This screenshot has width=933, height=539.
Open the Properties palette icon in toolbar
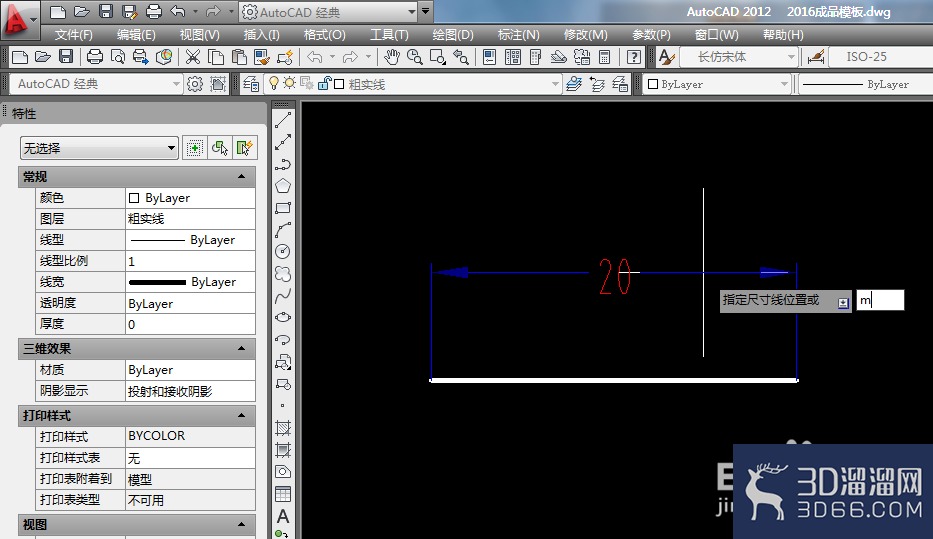489,57
